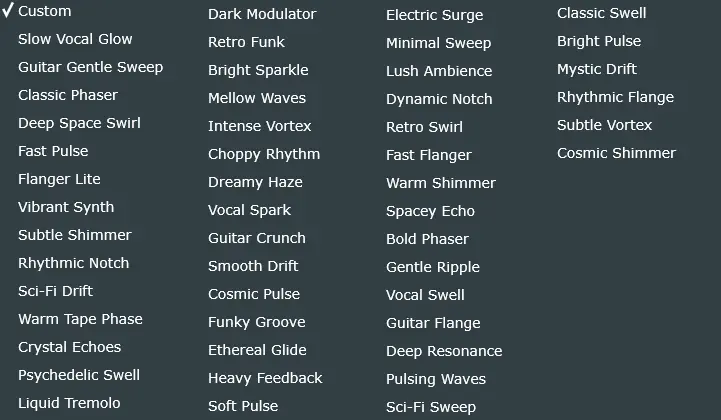Choose the Guitar Crunch preset

[x=257, y=238]
